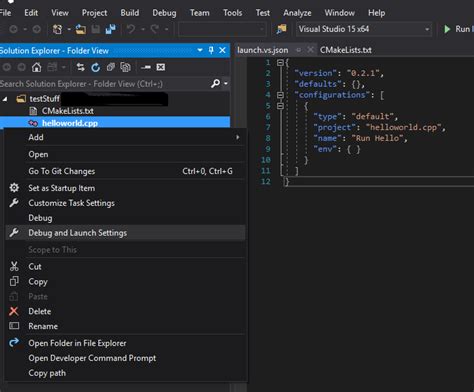Click the pin icon on launch.vs.json tab
Image resolution: width=474 pixels, height=392 pixels.
pos(298,50)
